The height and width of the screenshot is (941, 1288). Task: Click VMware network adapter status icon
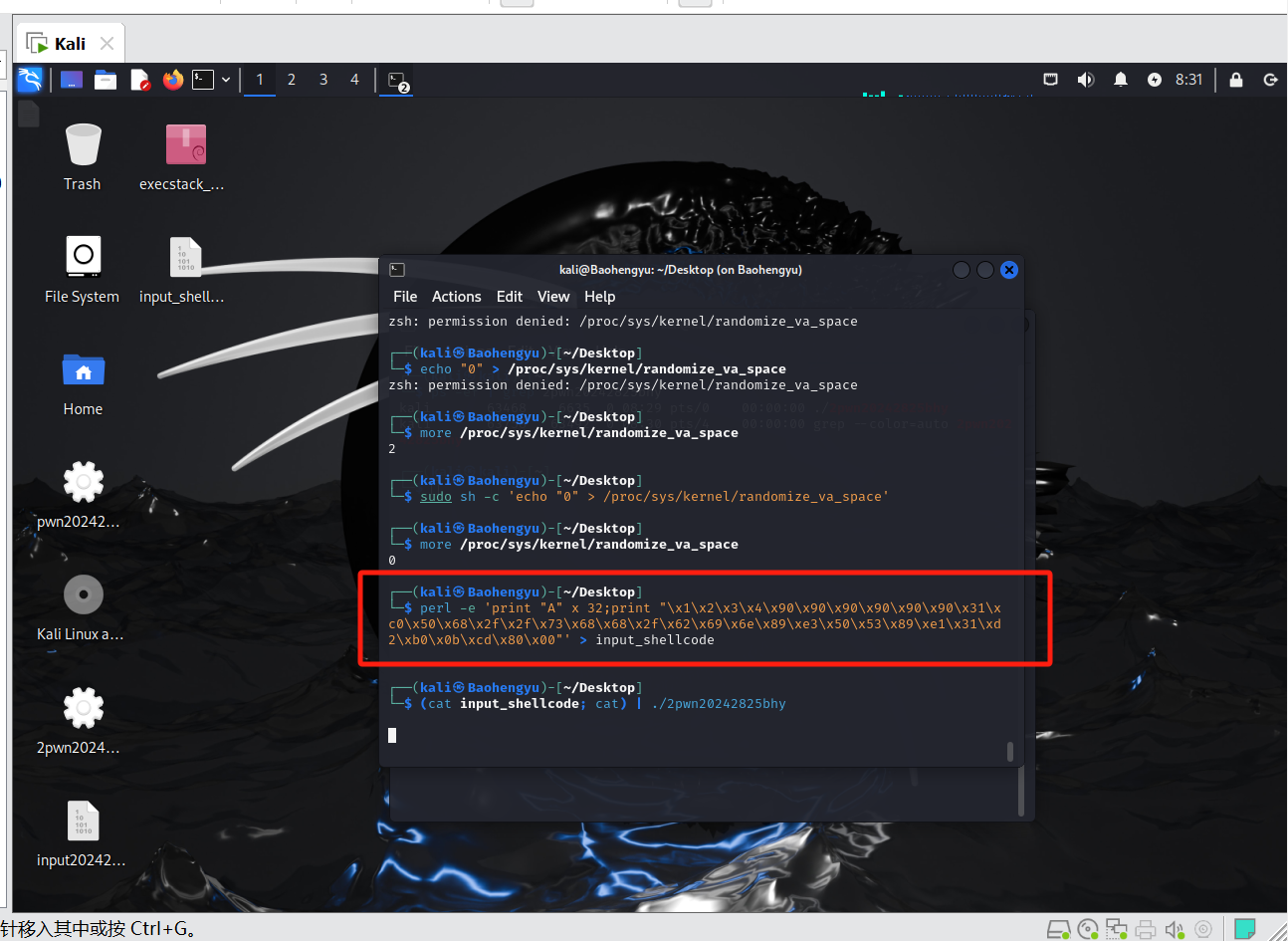point(1117,929)
